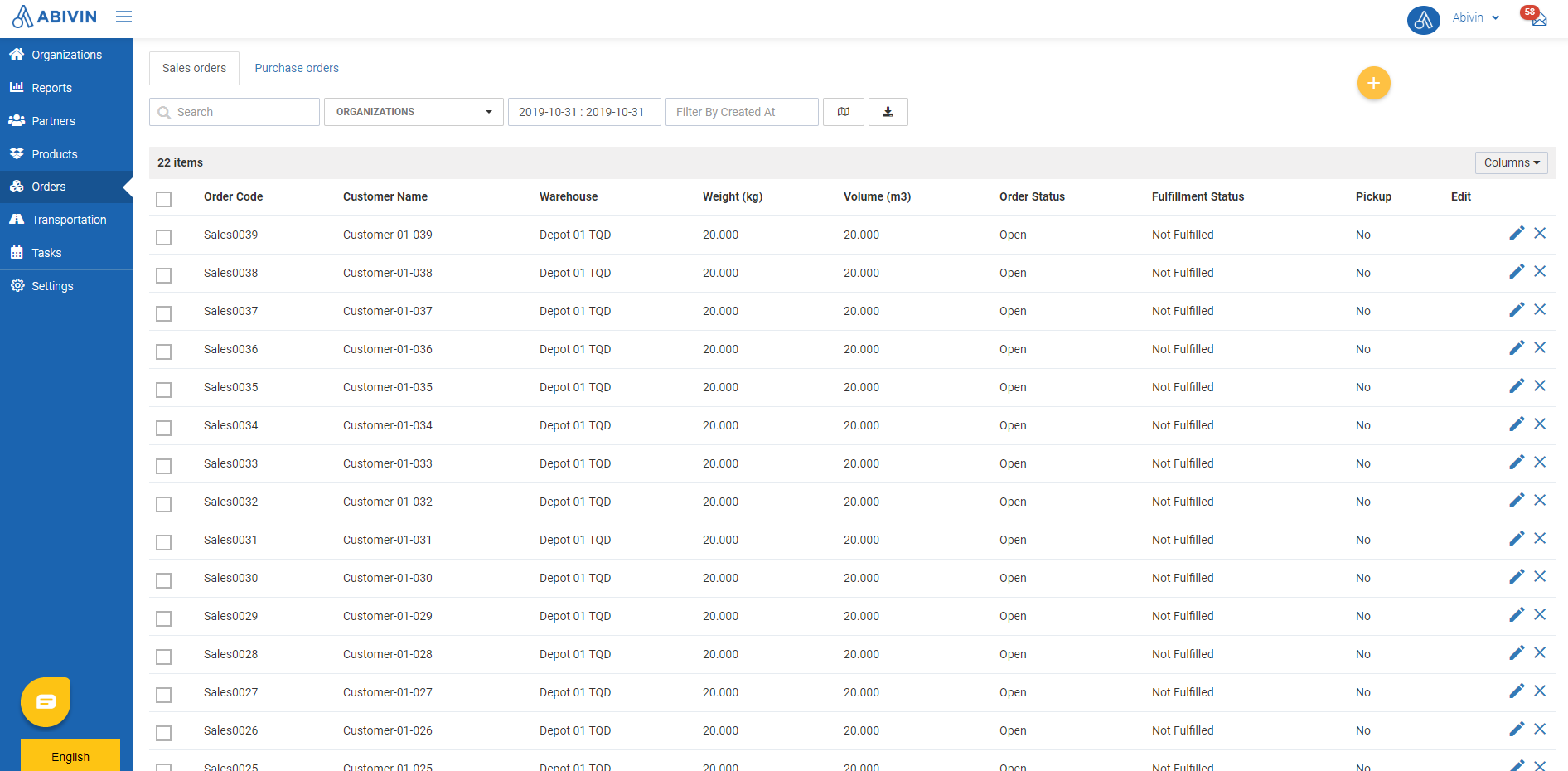Screen dimensions: 1568x771
Task: Edit order Sales0035 with pencil icon
Action: [1517, 386]
